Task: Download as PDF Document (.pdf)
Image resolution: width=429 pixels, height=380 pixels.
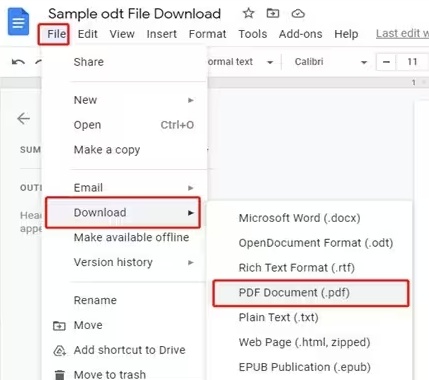Action: 311,293
